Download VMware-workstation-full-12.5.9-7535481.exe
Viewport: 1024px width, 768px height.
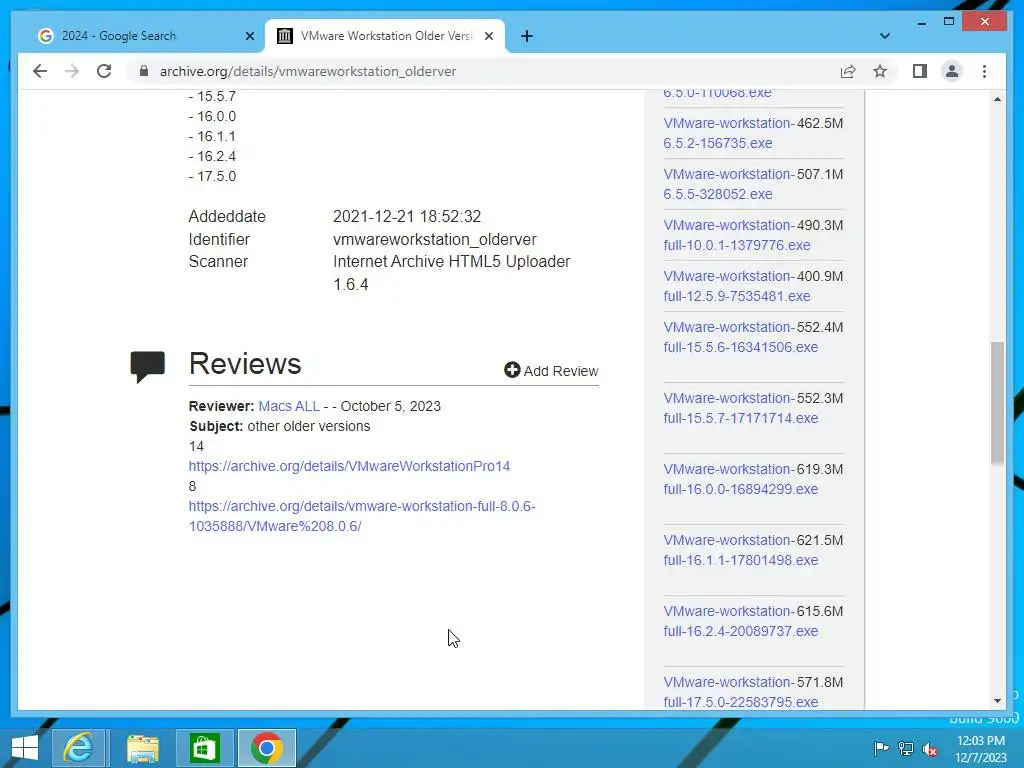737,285
